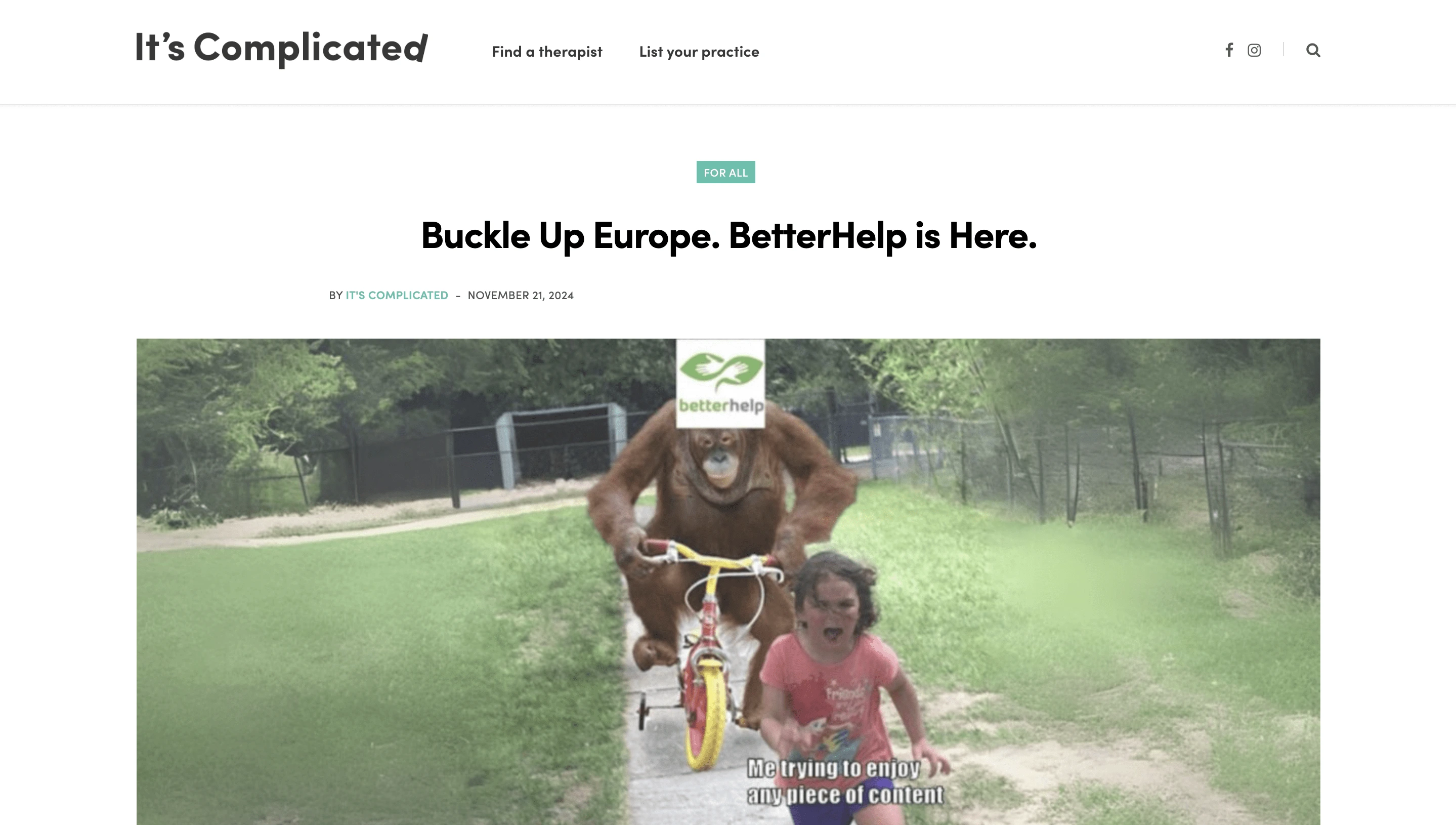Click the tricycle handlebars in photo
The image size is (1456, 825).
click(x=711, y=558)
